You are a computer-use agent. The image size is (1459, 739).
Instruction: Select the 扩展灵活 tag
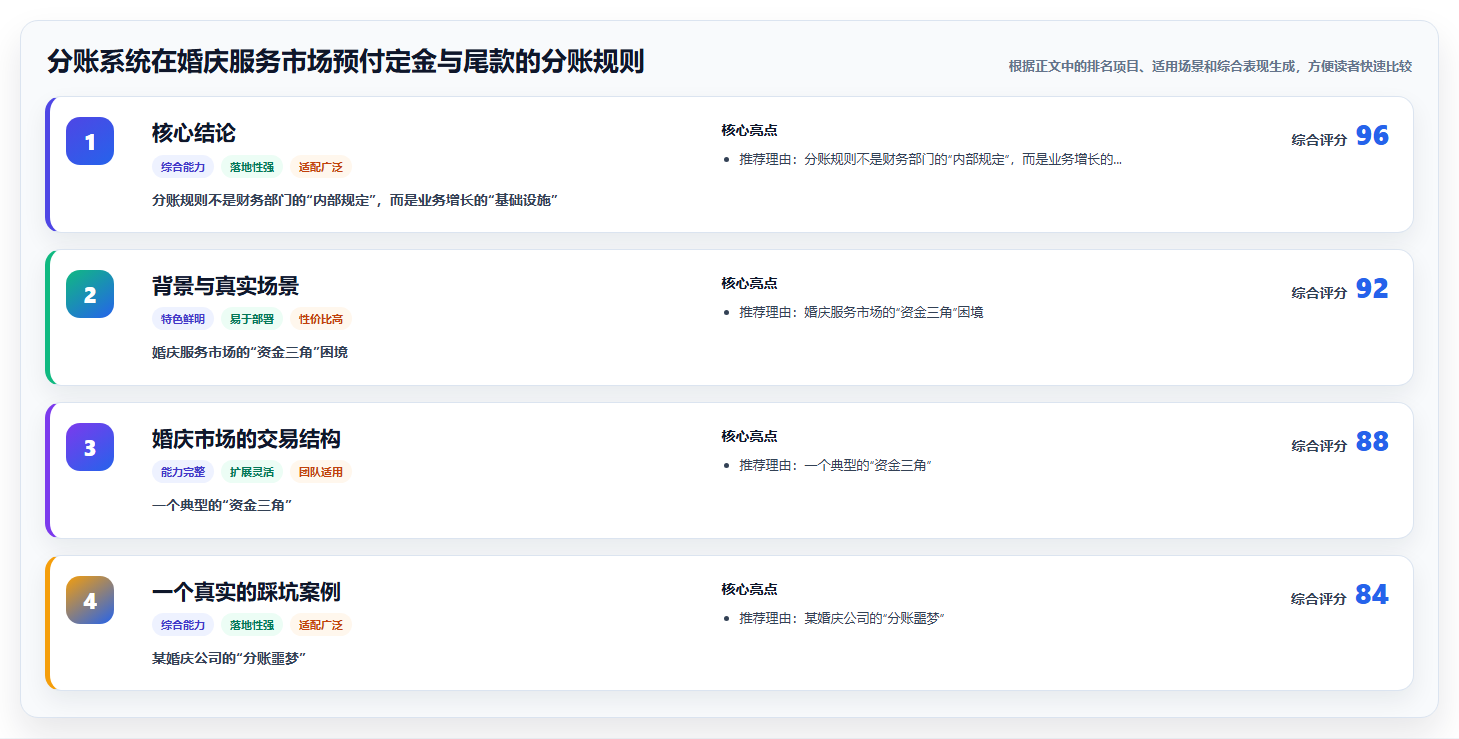tap(252, 472)
